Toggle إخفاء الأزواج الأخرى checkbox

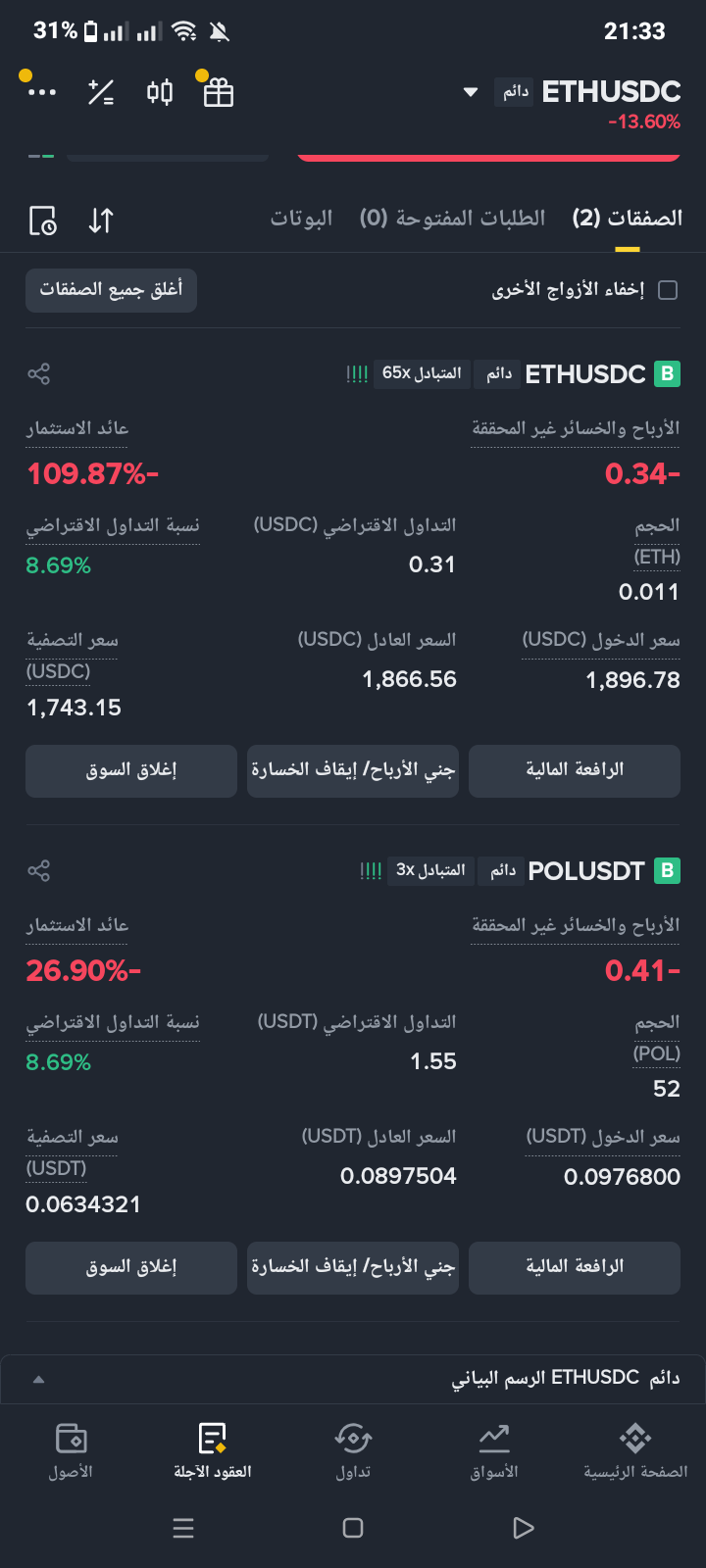click(668, 290)
